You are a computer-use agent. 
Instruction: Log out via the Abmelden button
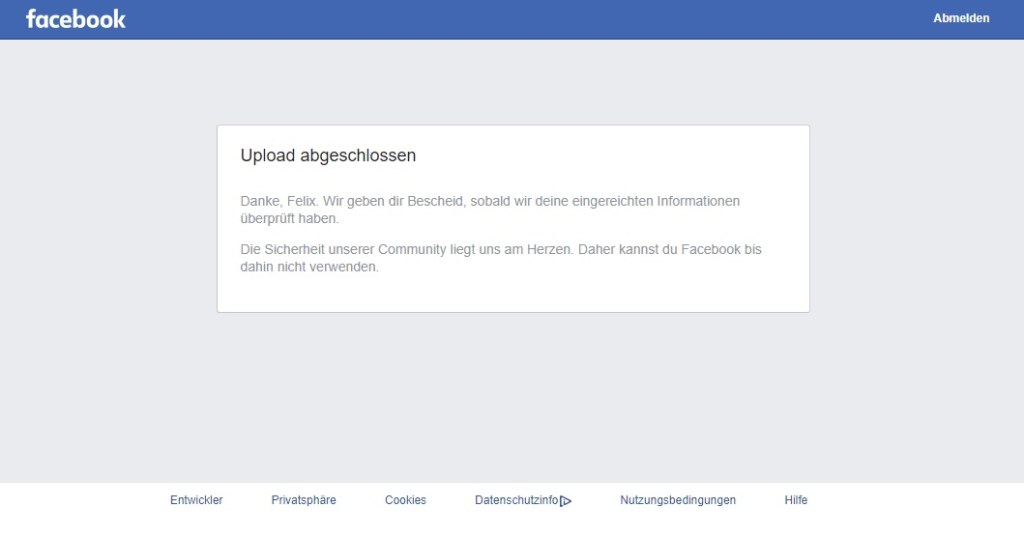[961, 18]
